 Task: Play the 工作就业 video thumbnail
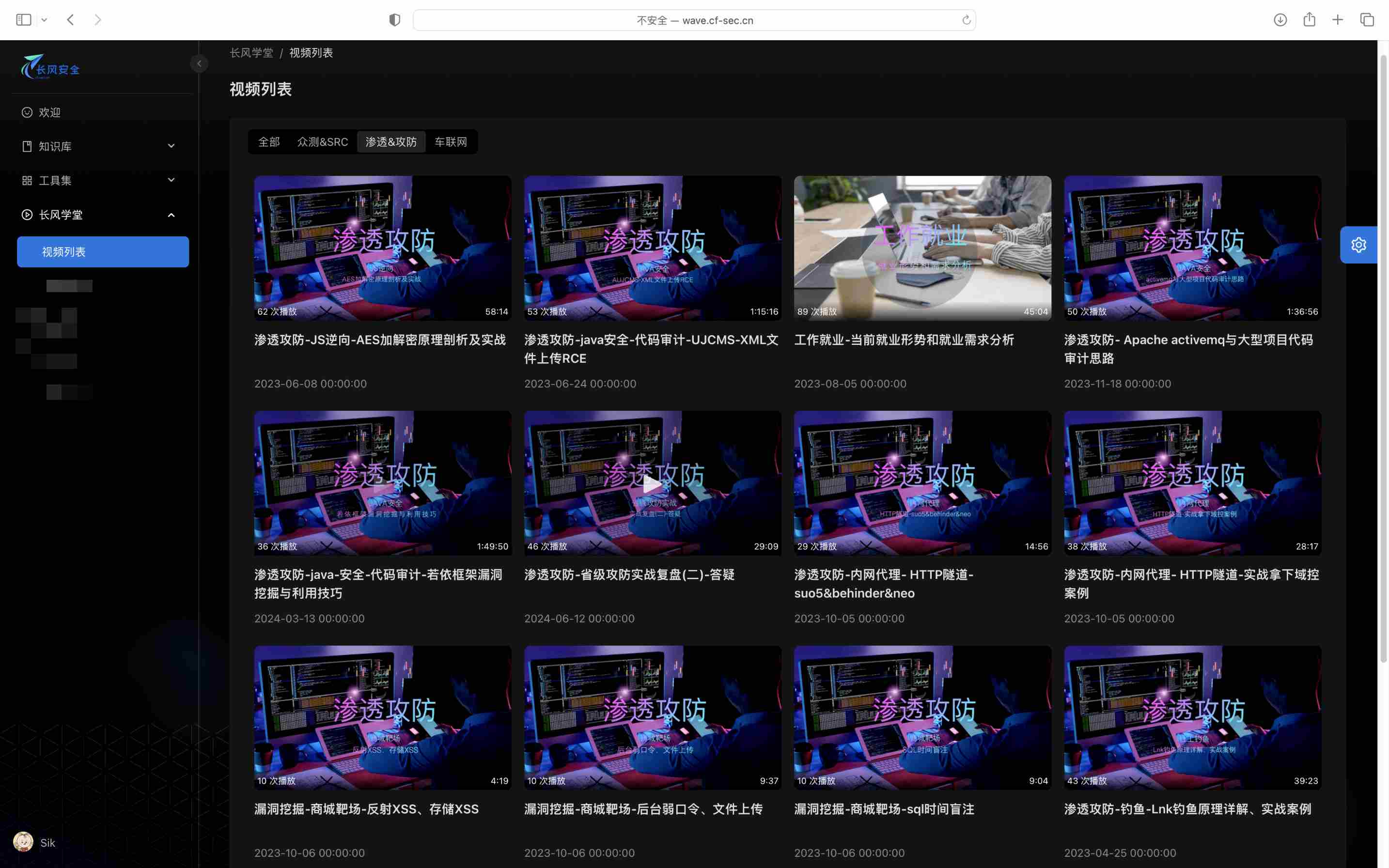pyautogui.click(x=921, y=248)
